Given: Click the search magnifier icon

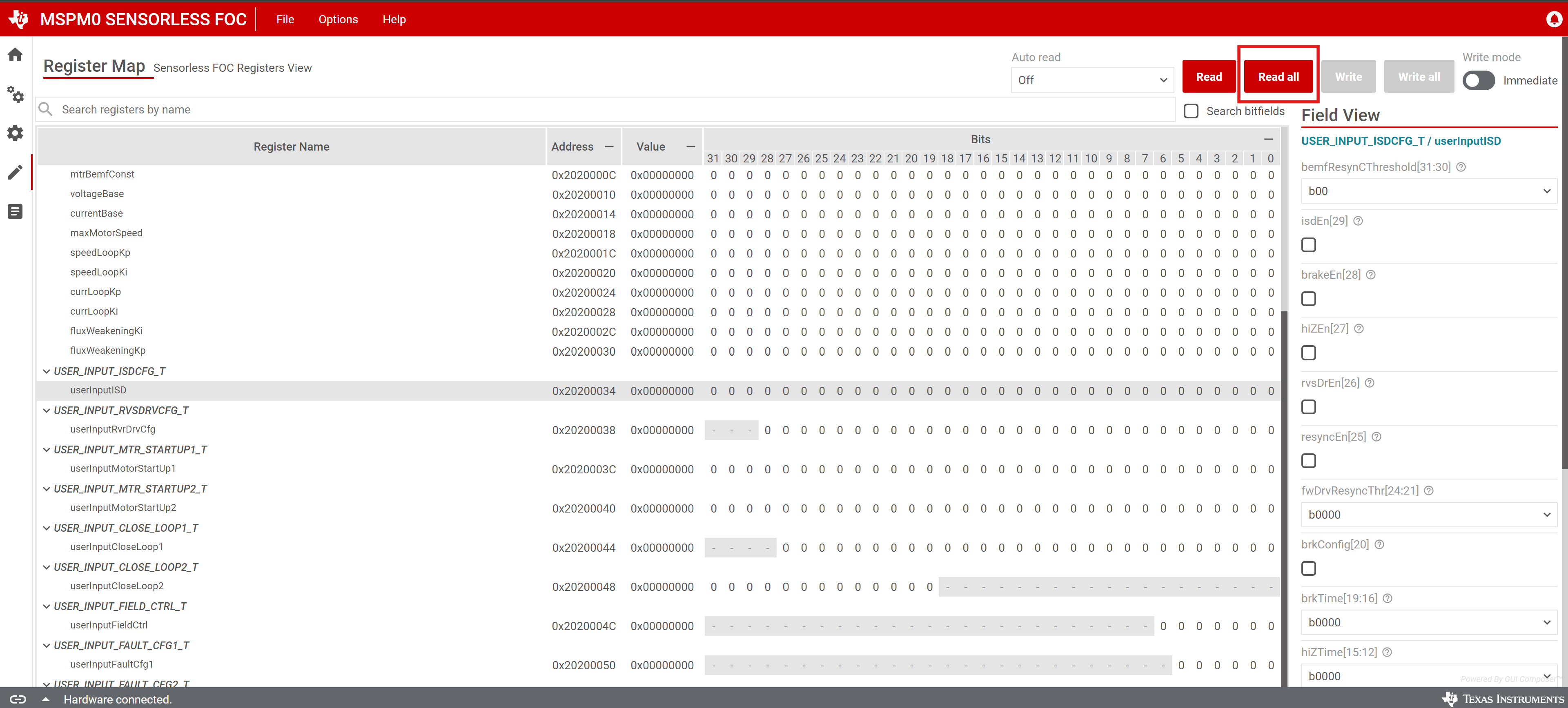Looking at the screenshot, I should click(x=45, y=109).
